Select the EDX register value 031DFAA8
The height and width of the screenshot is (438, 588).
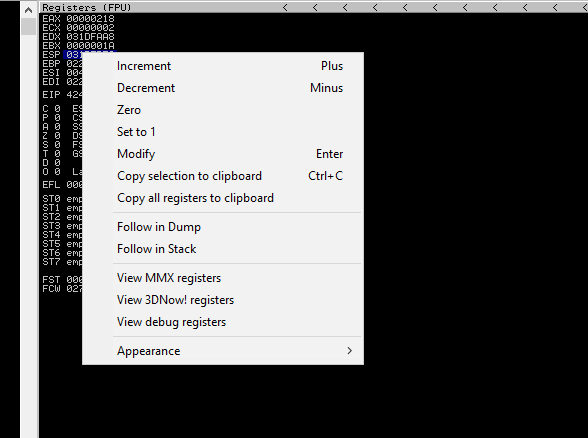coord(90,37)
